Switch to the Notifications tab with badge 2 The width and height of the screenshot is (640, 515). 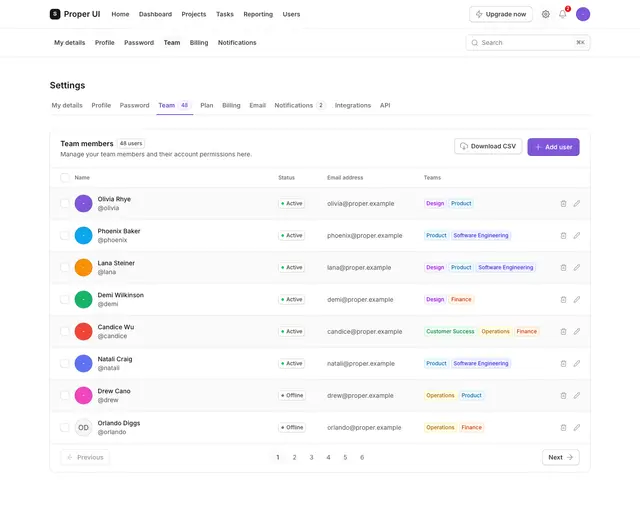[x=299, y=105]
